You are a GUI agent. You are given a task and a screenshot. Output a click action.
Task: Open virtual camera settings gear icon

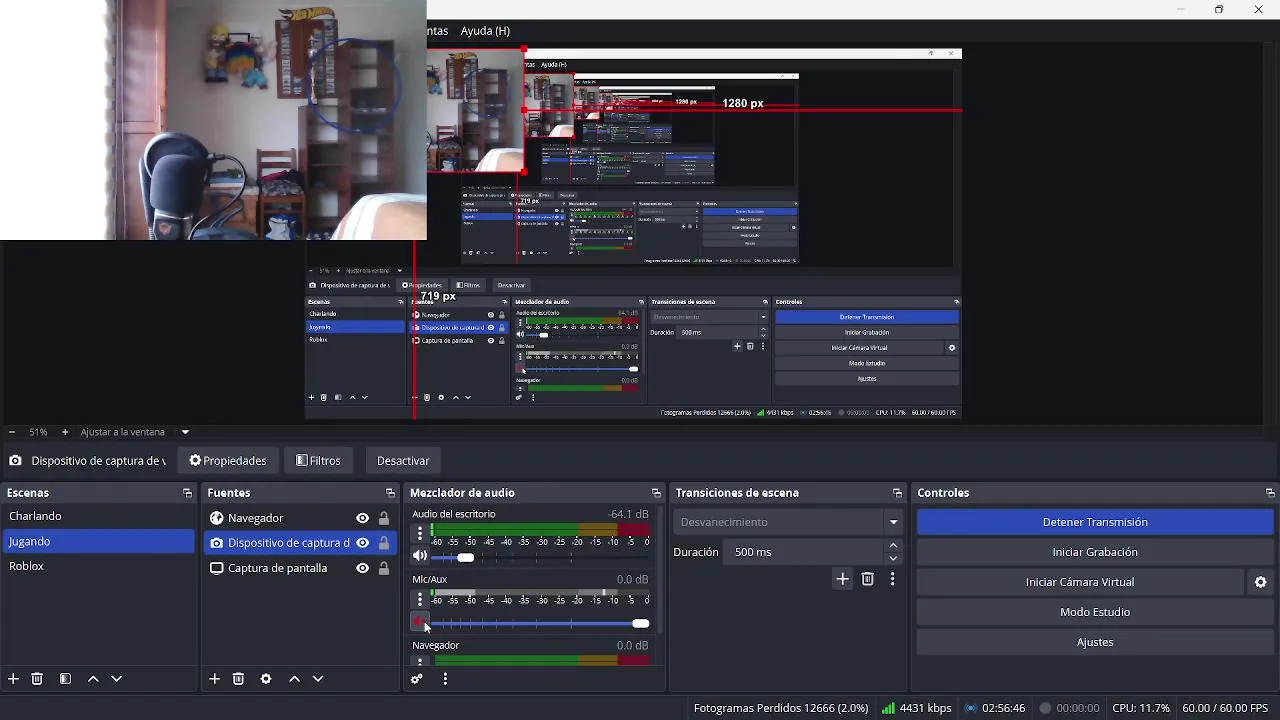(x=1260, y=582)
